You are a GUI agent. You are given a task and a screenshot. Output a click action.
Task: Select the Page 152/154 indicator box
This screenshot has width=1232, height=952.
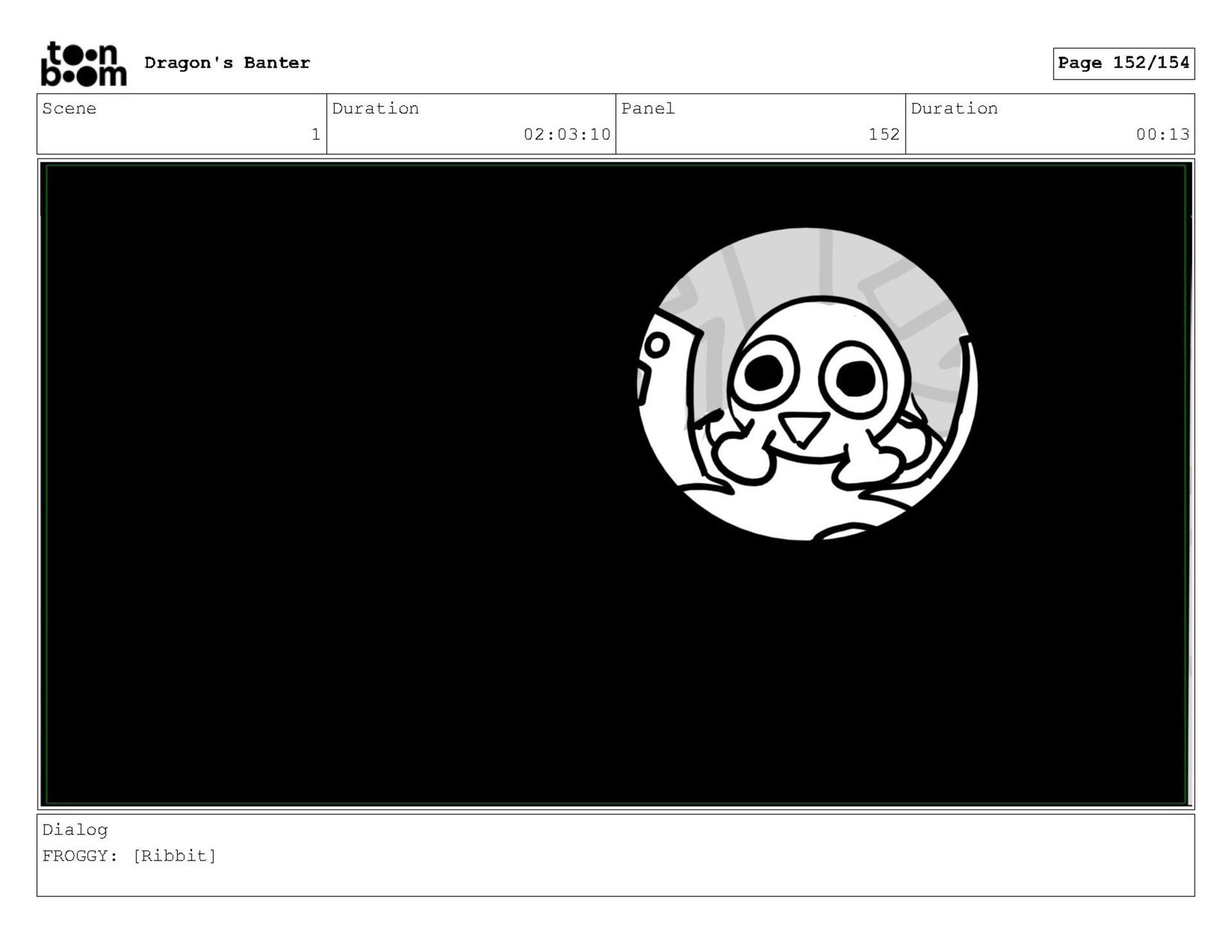pos(1123,63)
